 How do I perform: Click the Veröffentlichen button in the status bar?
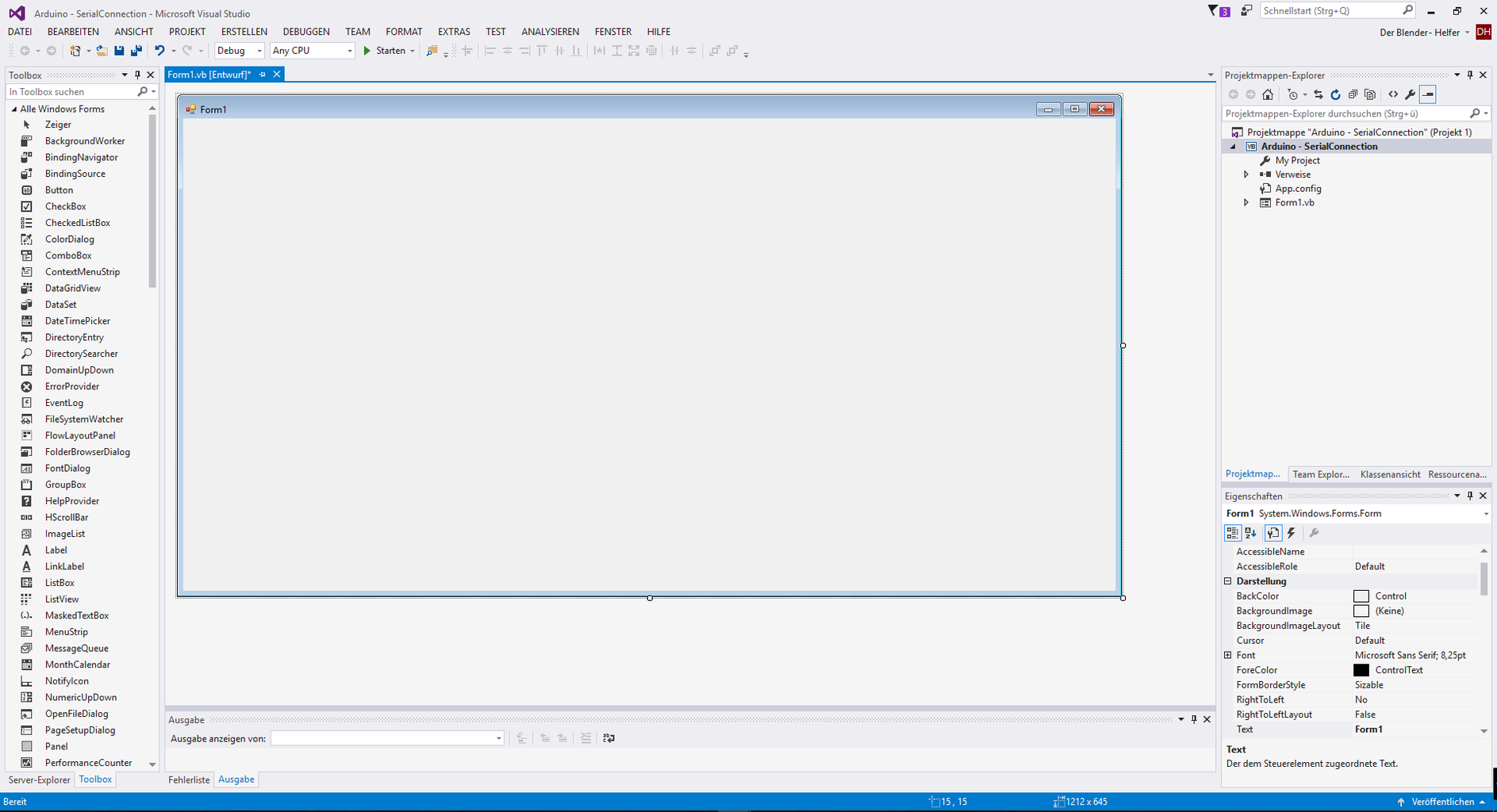pos(1445,802)
